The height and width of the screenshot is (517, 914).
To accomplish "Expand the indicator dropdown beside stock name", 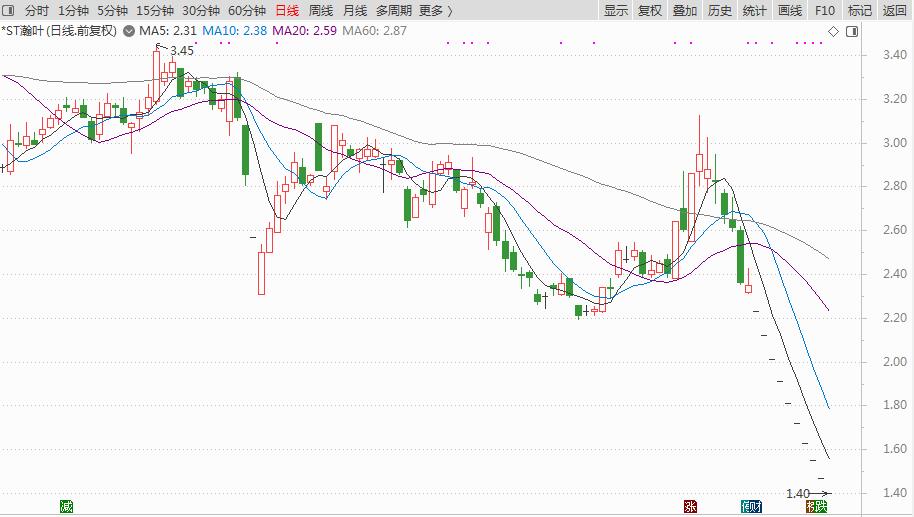I will coord(126,32).
